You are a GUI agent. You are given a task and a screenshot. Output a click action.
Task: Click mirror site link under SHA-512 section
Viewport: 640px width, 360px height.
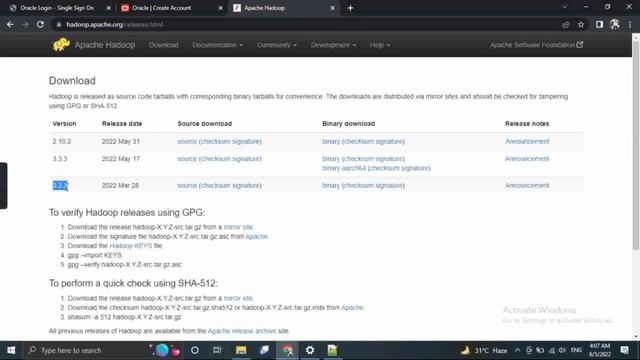238,298
